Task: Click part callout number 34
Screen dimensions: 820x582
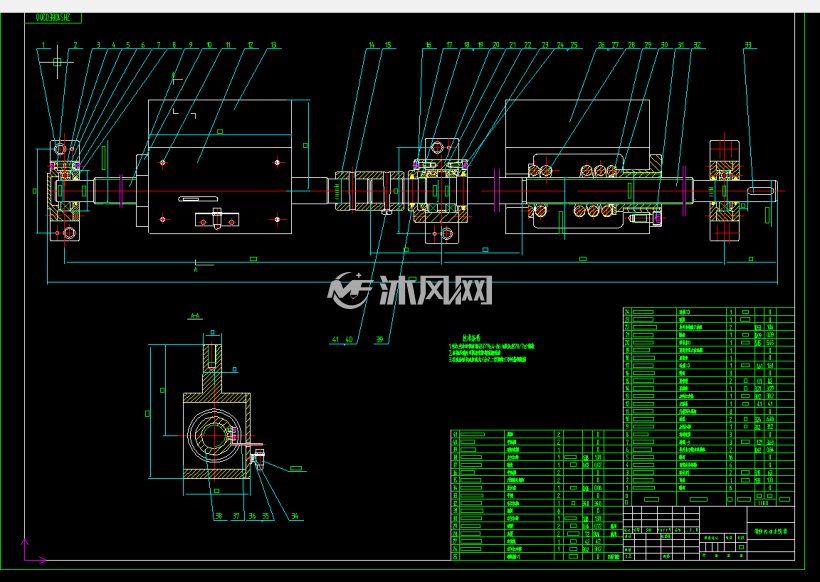Action: 295,516
